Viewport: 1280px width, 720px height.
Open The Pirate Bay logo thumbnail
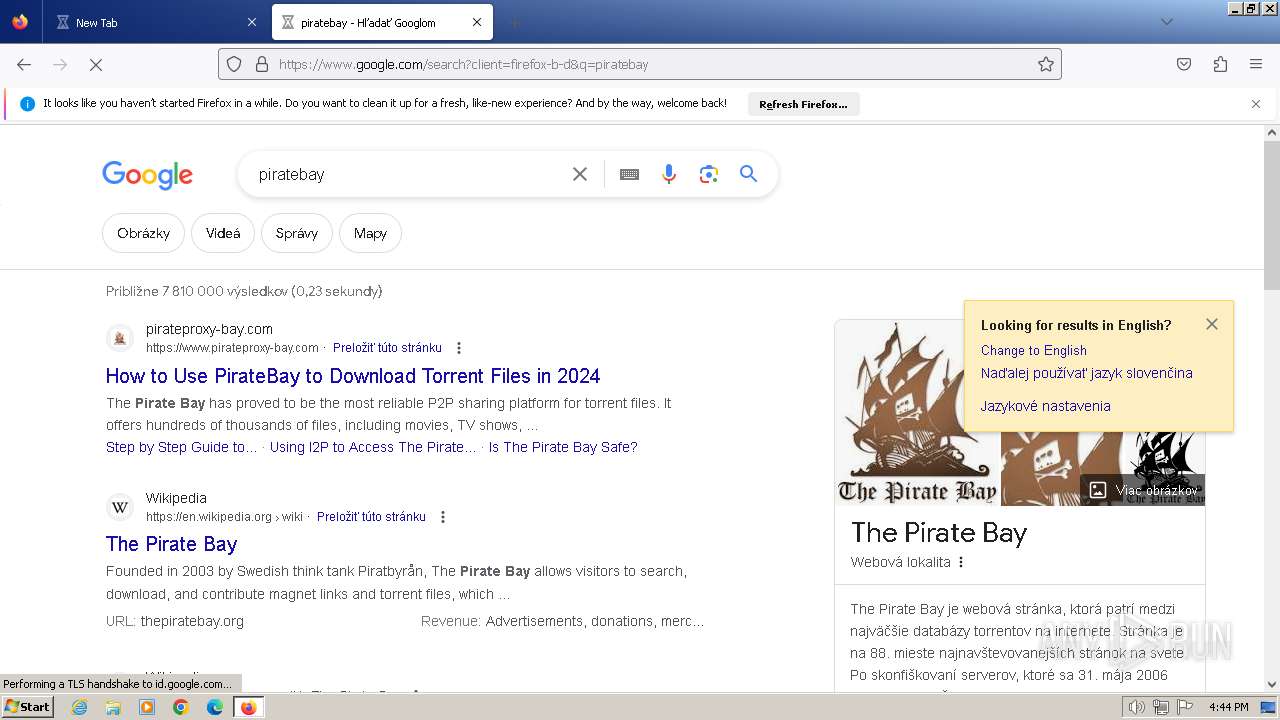pyautogui.click(x=917, y=413)
